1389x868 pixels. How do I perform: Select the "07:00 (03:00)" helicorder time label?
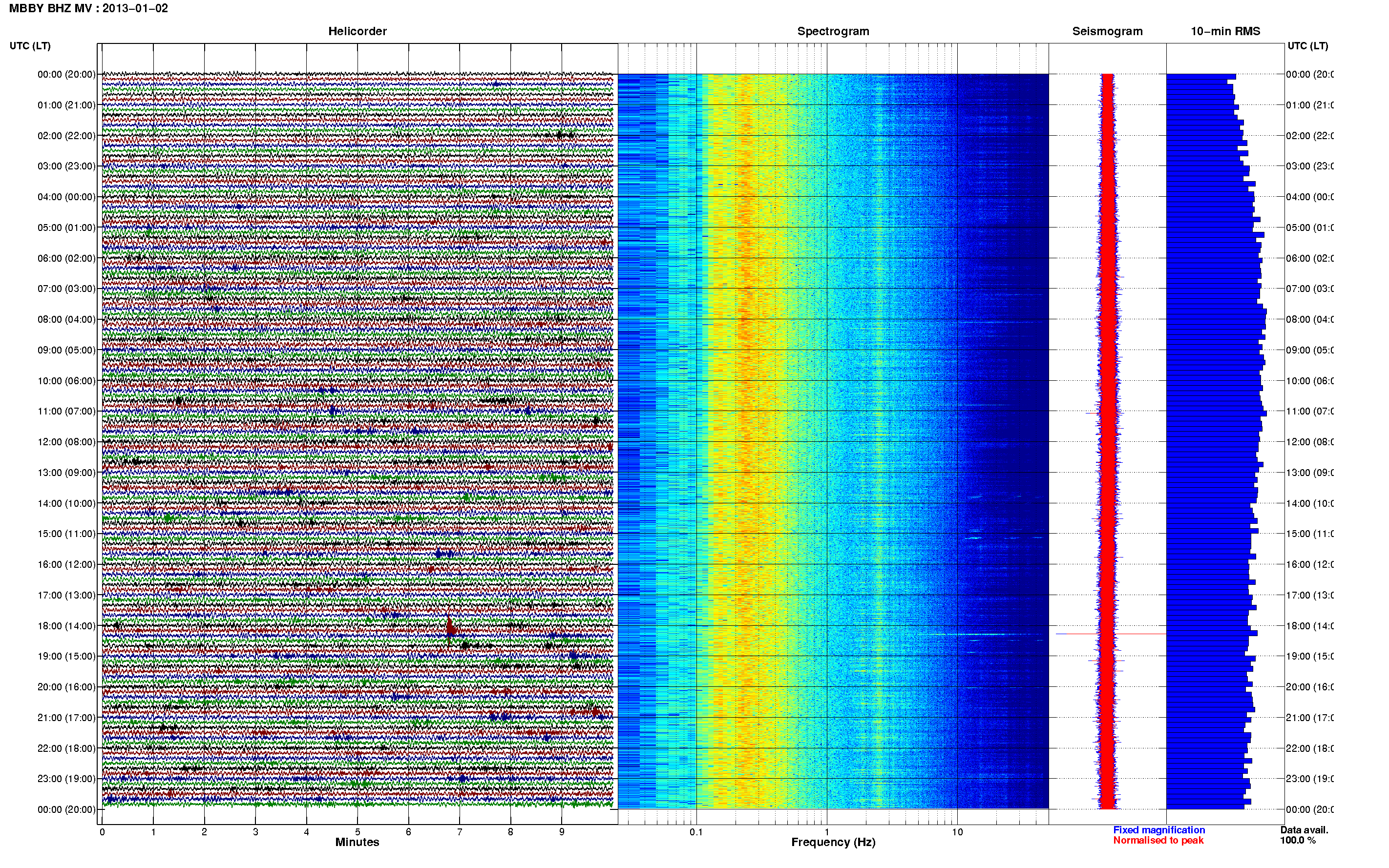pyautogui.click(x=66, y=288)
